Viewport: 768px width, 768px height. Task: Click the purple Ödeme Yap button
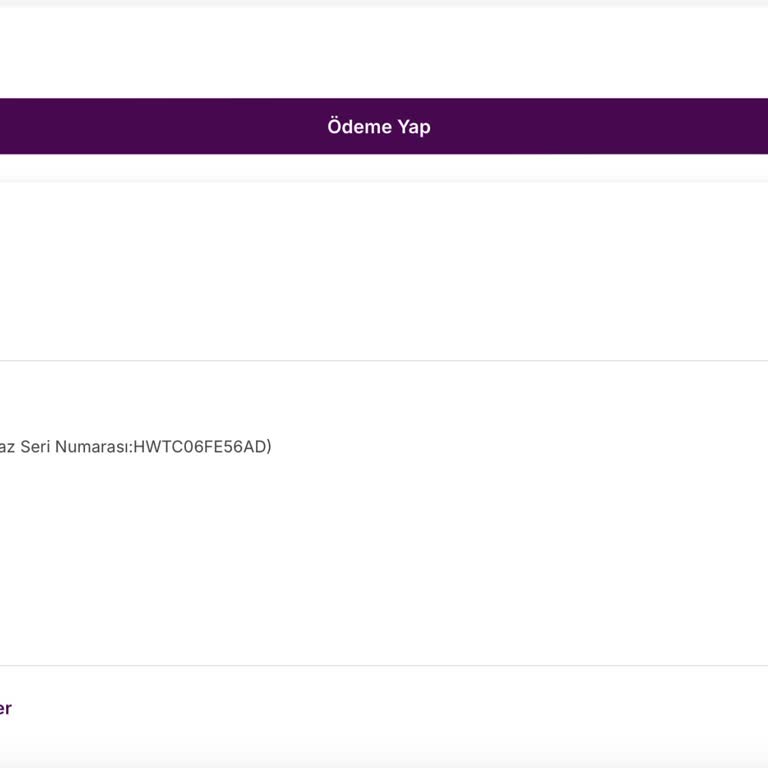pyautogui.click(x=384, y=126)
